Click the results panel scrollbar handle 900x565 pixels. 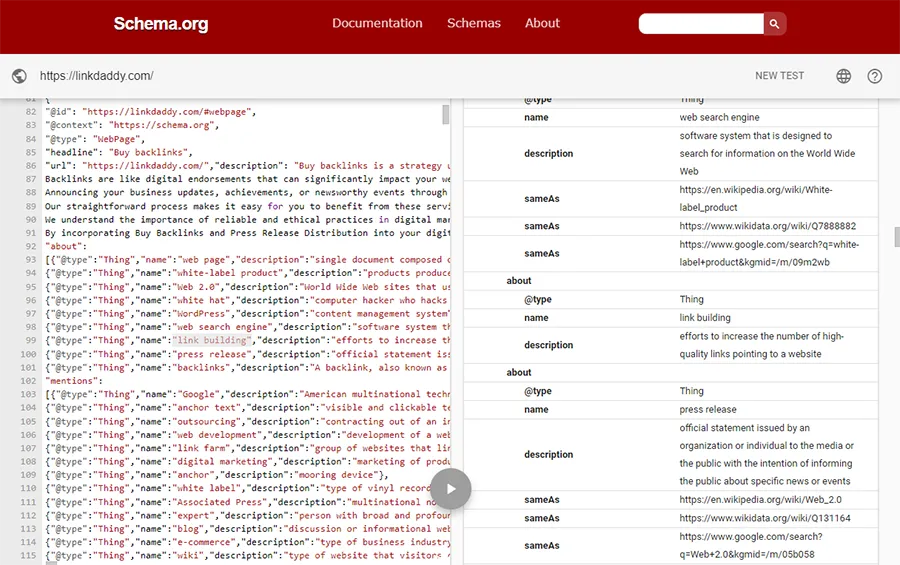(x=897, y=237)
